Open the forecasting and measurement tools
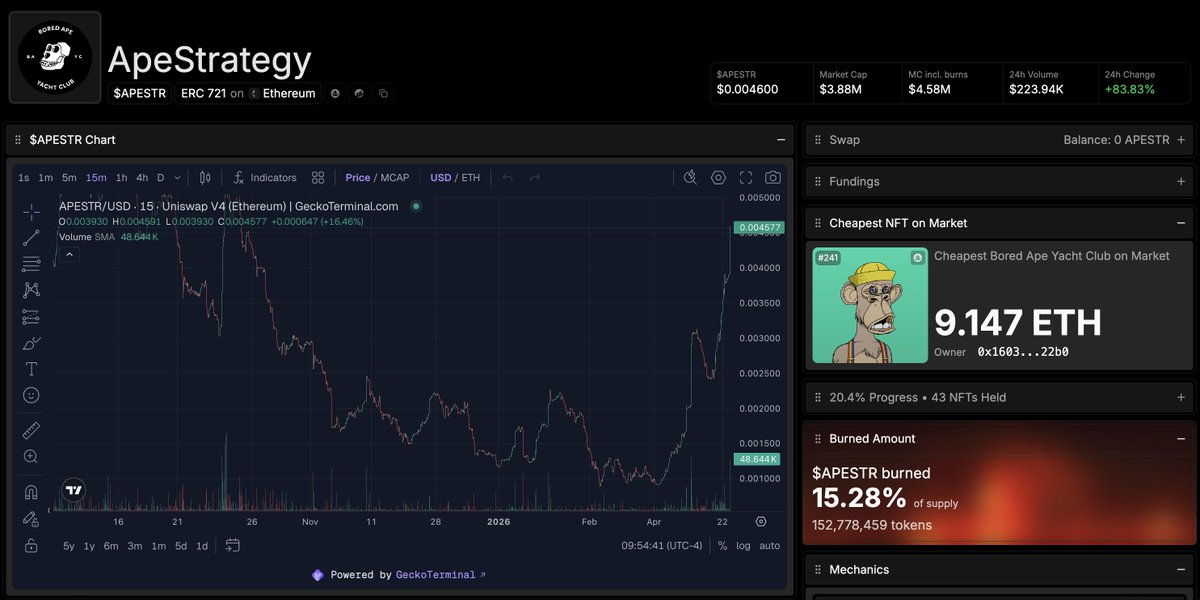Viewport: 1200px width, 600px height. pos(31,317)
